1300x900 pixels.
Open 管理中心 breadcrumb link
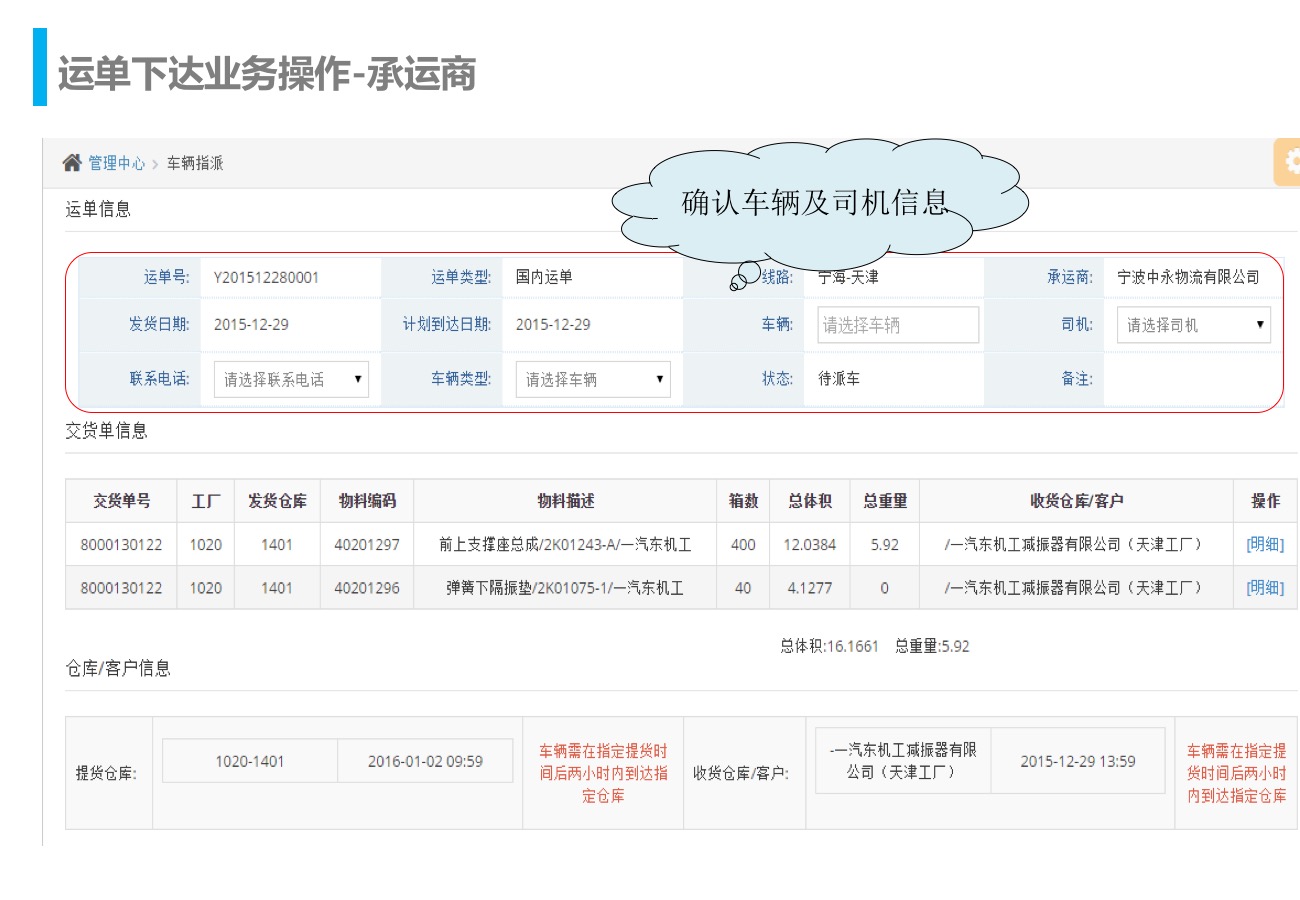click(x=116, y=163)
